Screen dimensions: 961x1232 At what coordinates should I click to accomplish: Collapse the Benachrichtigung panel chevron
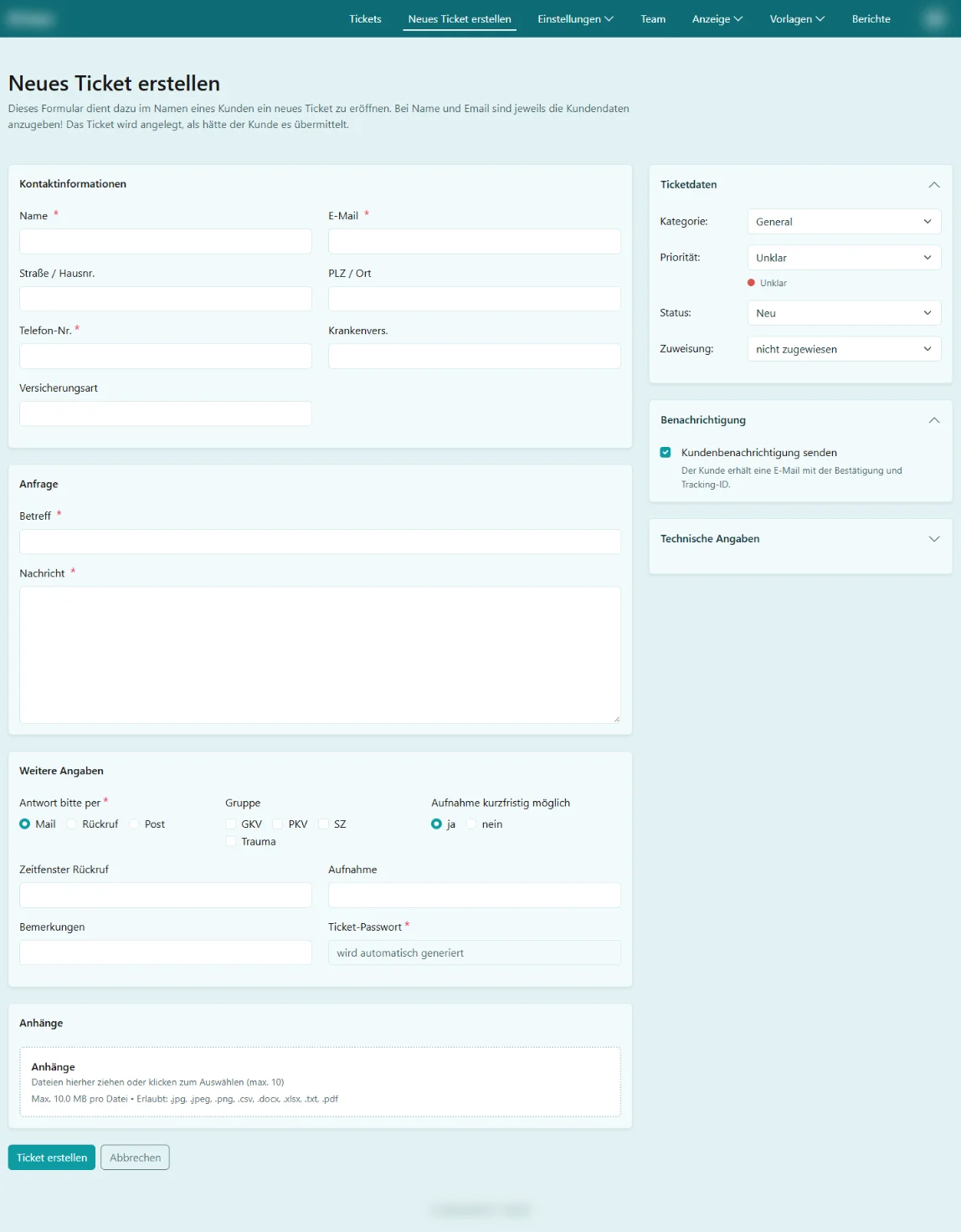pos(934,420)
